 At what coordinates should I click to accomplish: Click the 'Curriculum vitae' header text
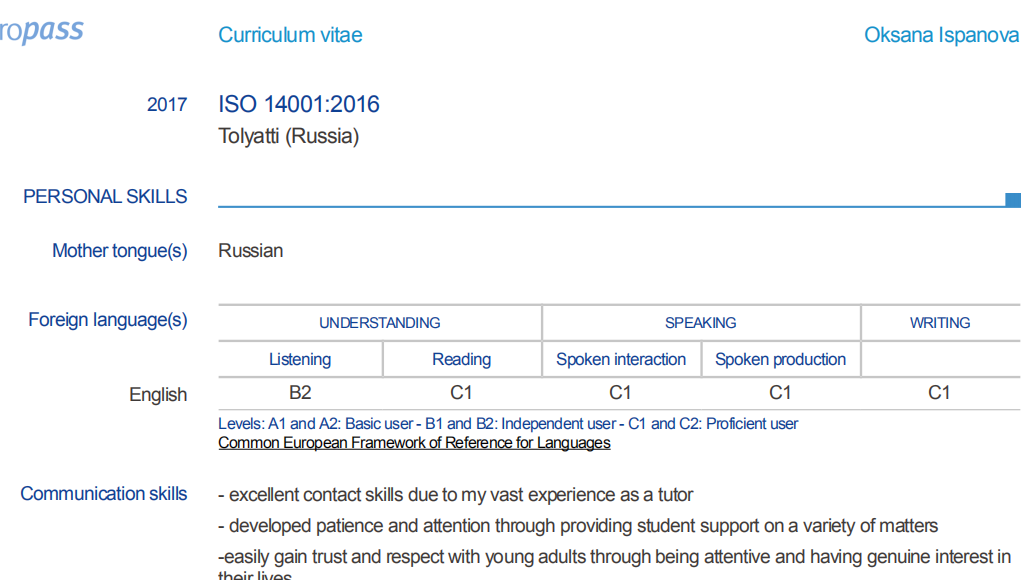coord(290,35)
